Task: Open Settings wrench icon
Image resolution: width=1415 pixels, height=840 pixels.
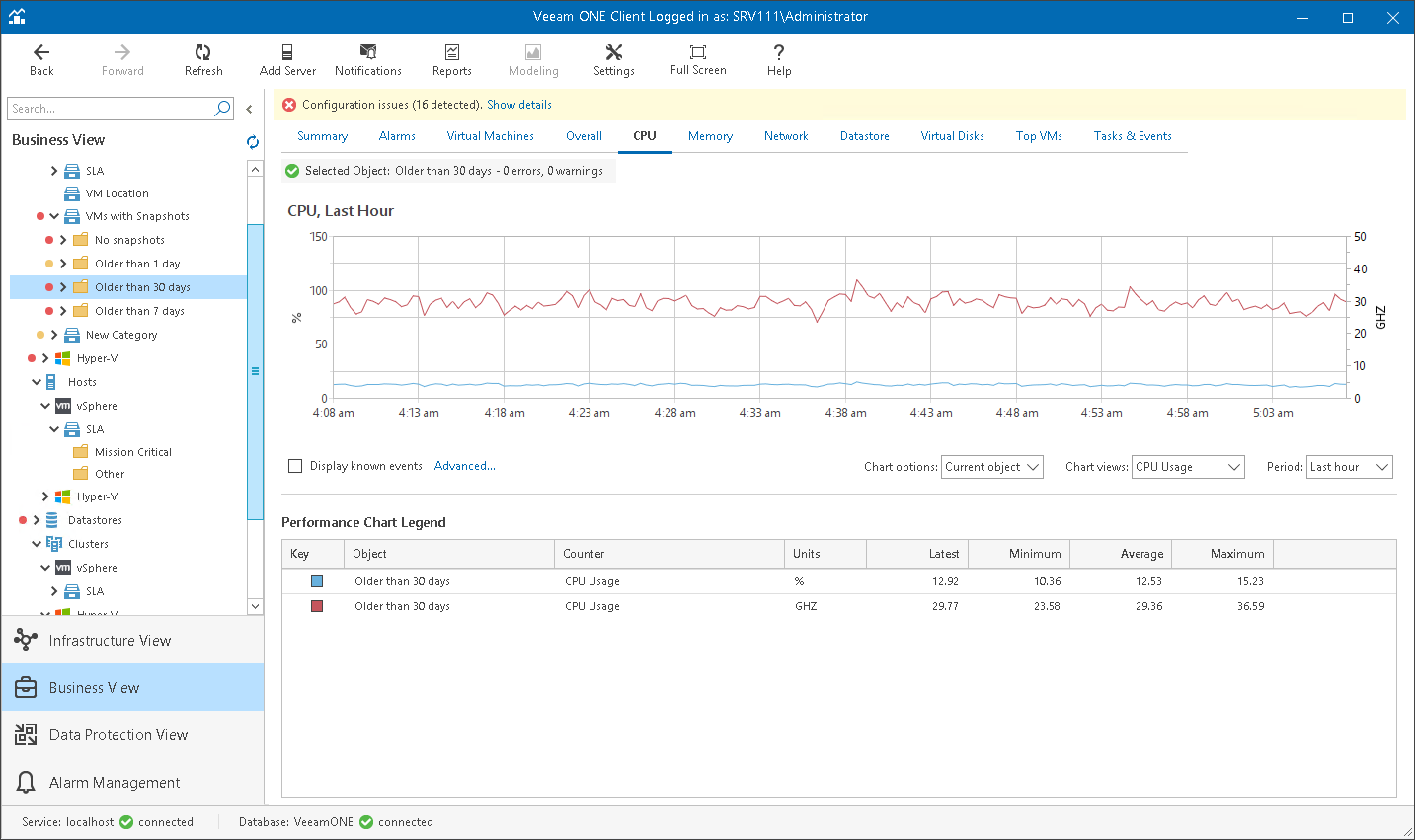Action: point(614,52)
